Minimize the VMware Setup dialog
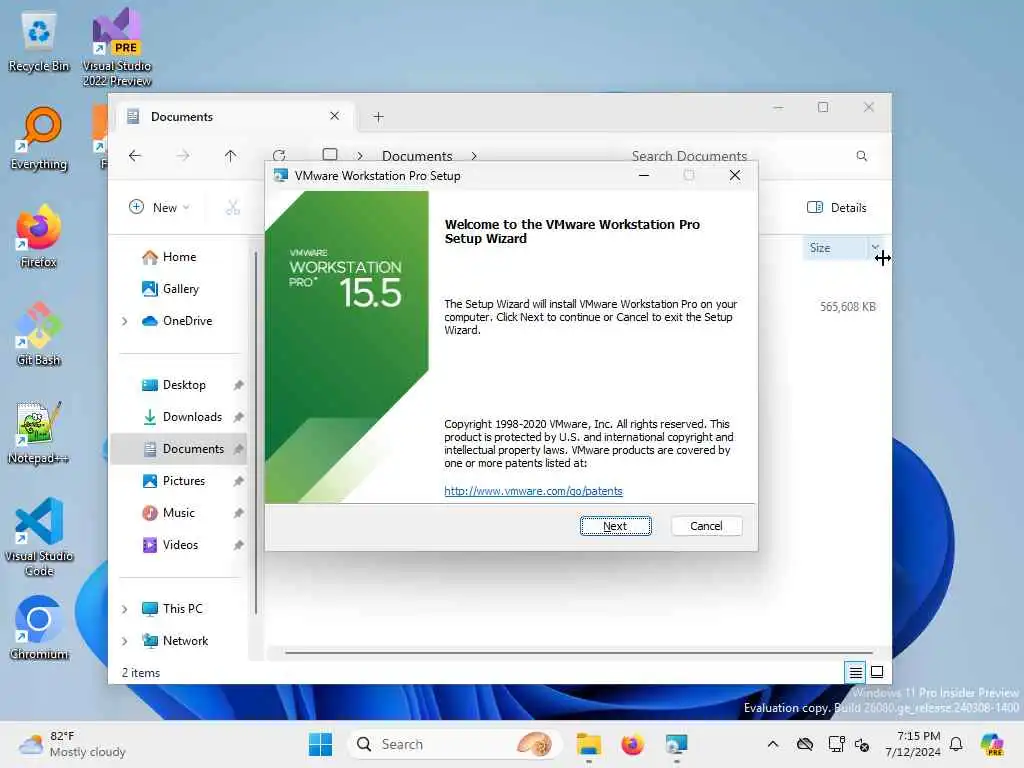The width and height of the screenshot is (1024, 768). point(644,175)
